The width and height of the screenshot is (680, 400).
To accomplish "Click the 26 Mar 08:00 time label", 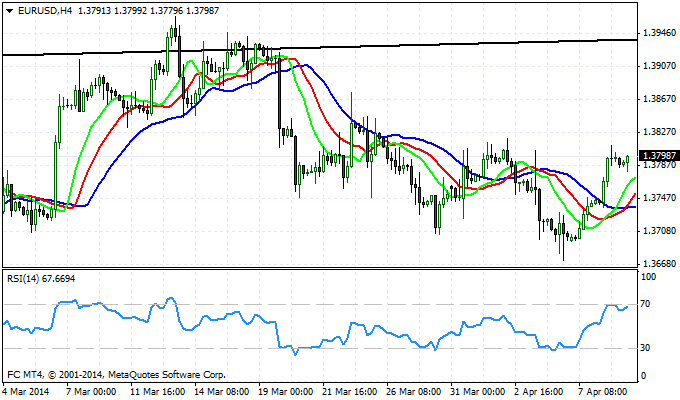I will tap(415, 392).
